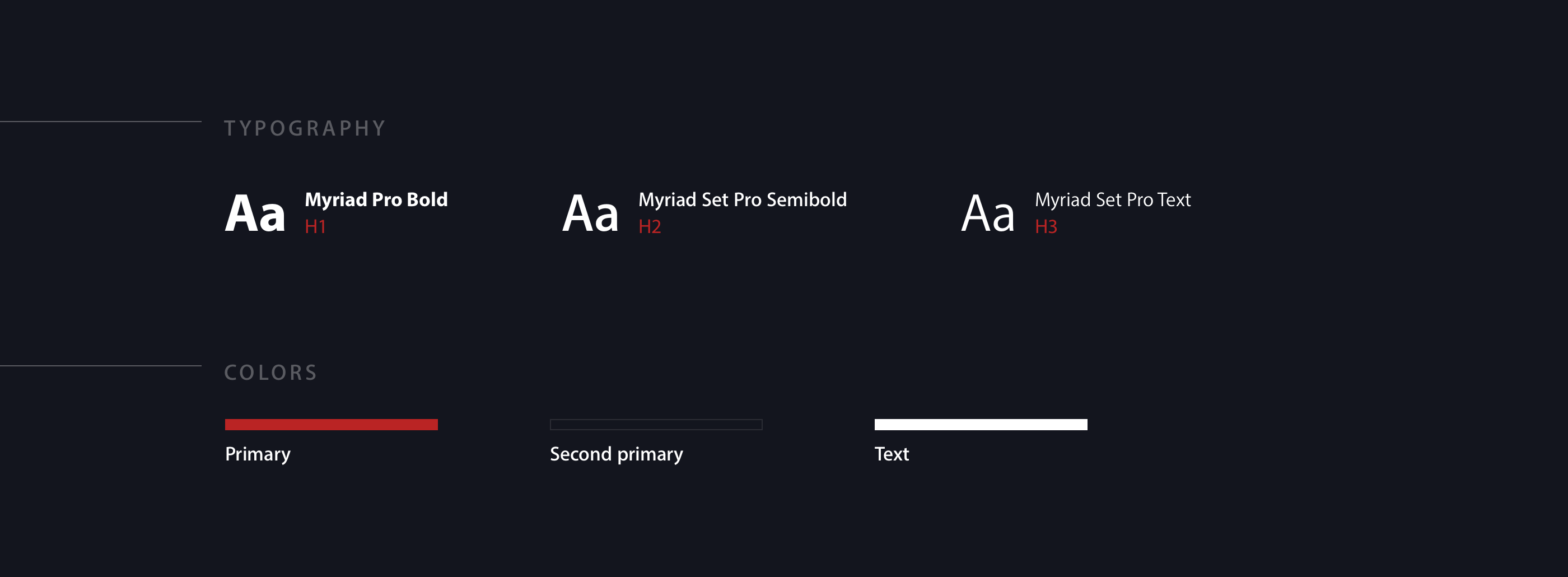
Task: Click the Myriad Set Pro Semibold name
Action: tap(742, 199)
